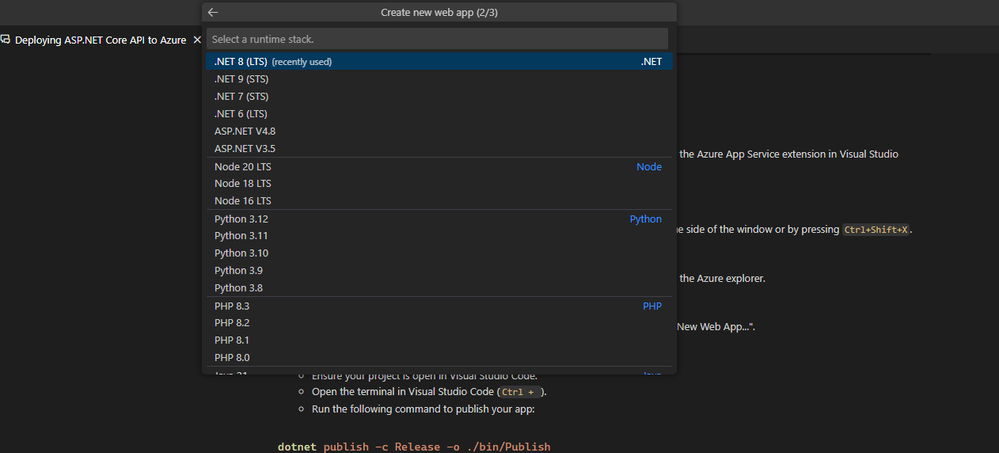The image size is (999, 453).
Task: Click the Ctrl+Shift+X shortcut text
Action: (x=877, y=230)
